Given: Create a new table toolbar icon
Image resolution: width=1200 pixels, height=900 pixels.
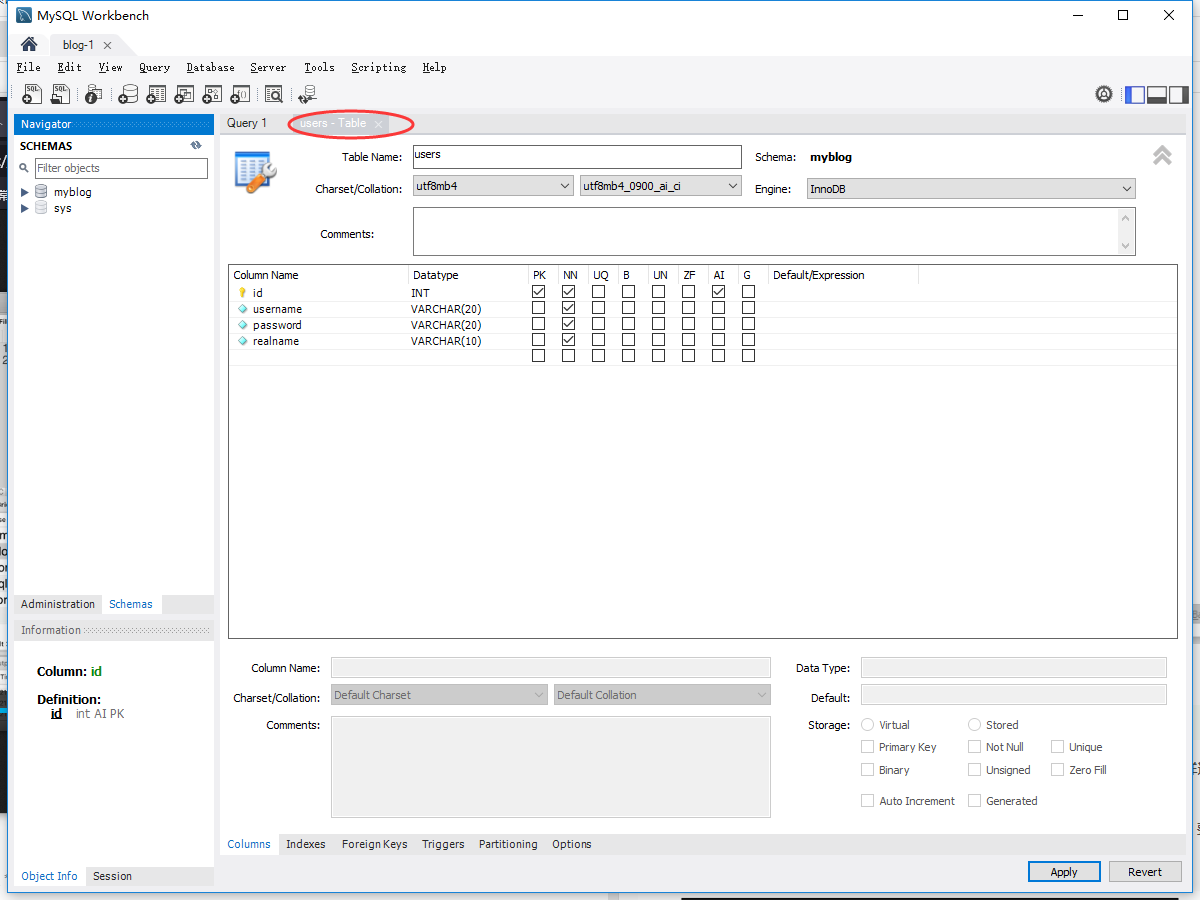Looking at the screenshot, I should pos(156,94).
